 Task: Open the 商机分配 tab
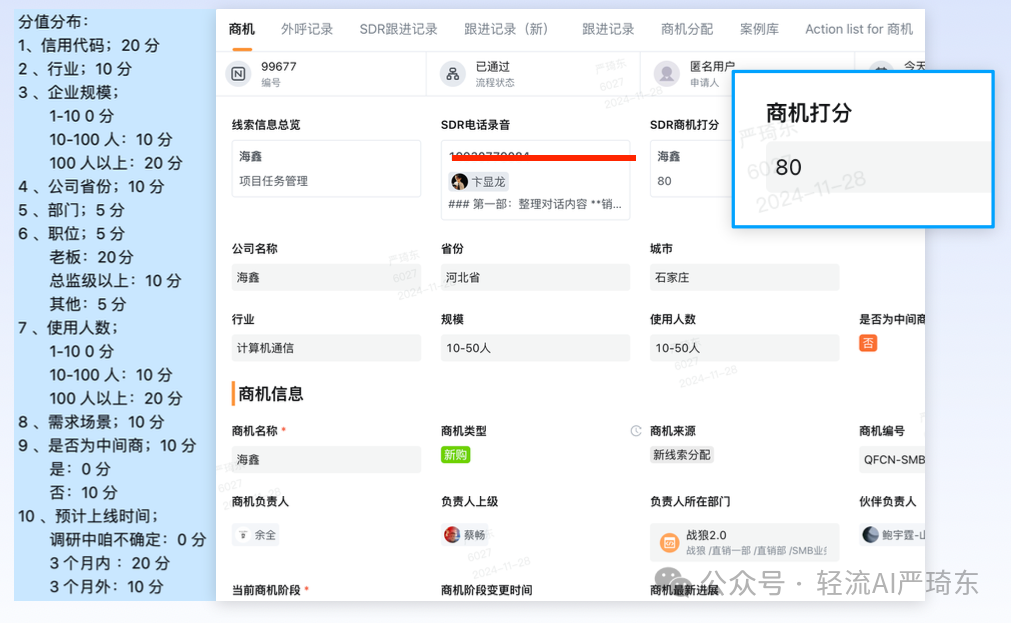click(x=687, y=29)
